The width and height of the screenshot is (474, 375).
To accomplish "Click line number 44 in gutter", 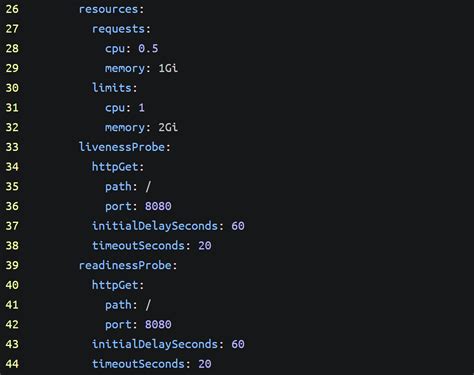I will point(12,364).
